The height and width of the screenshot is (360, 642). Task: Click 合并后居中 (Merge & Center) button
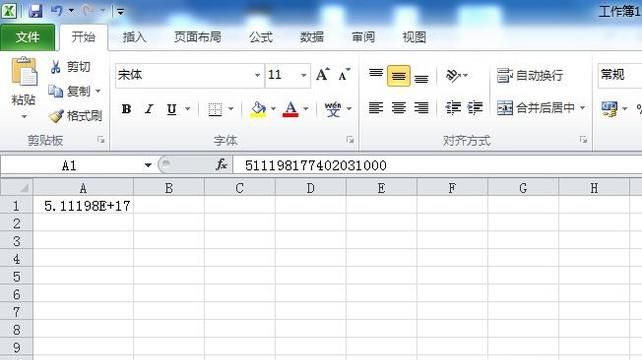pos(536,108)
